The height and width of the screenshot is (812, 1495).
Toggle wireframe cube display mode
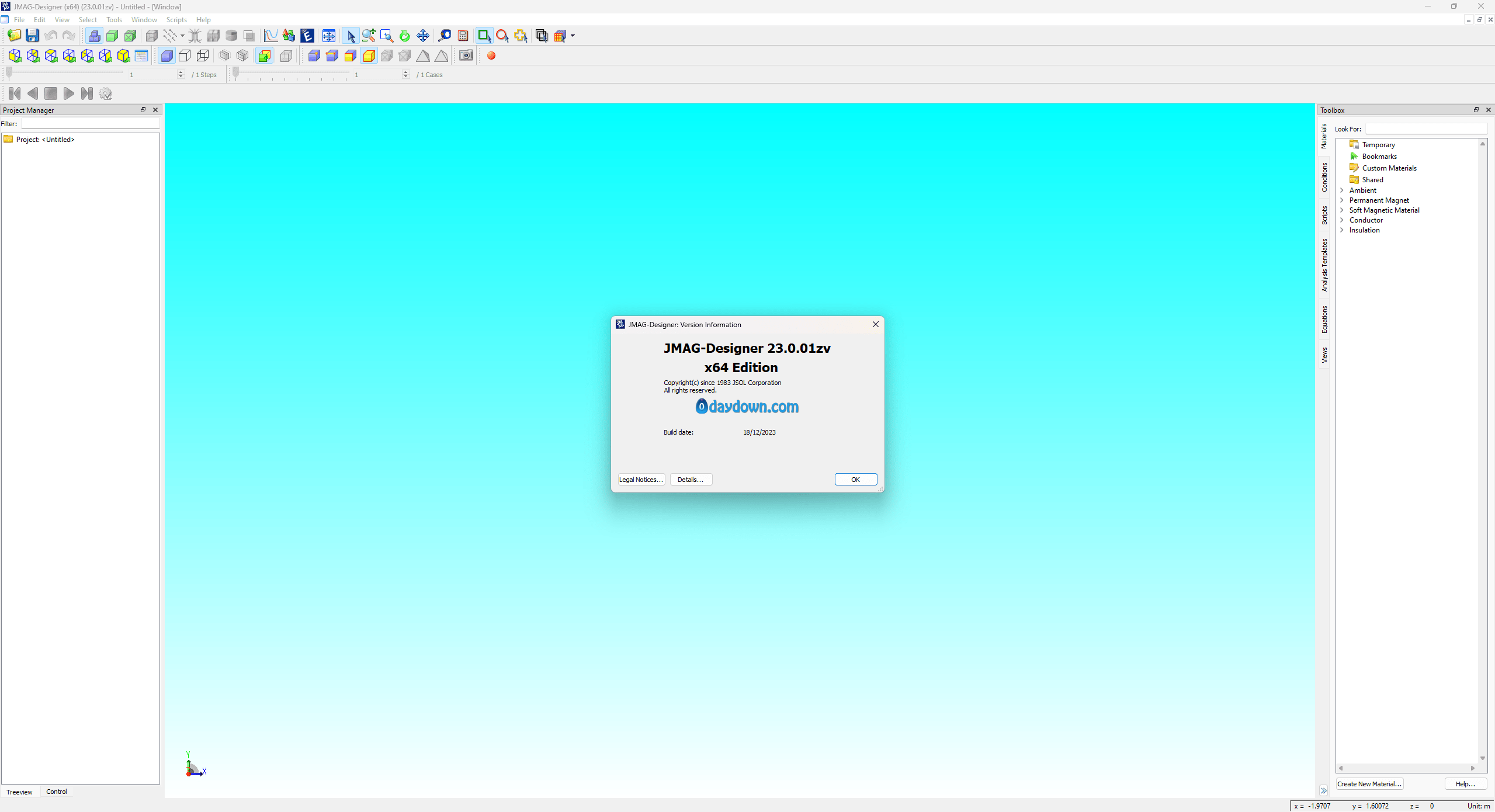click(x=203, y=55)
